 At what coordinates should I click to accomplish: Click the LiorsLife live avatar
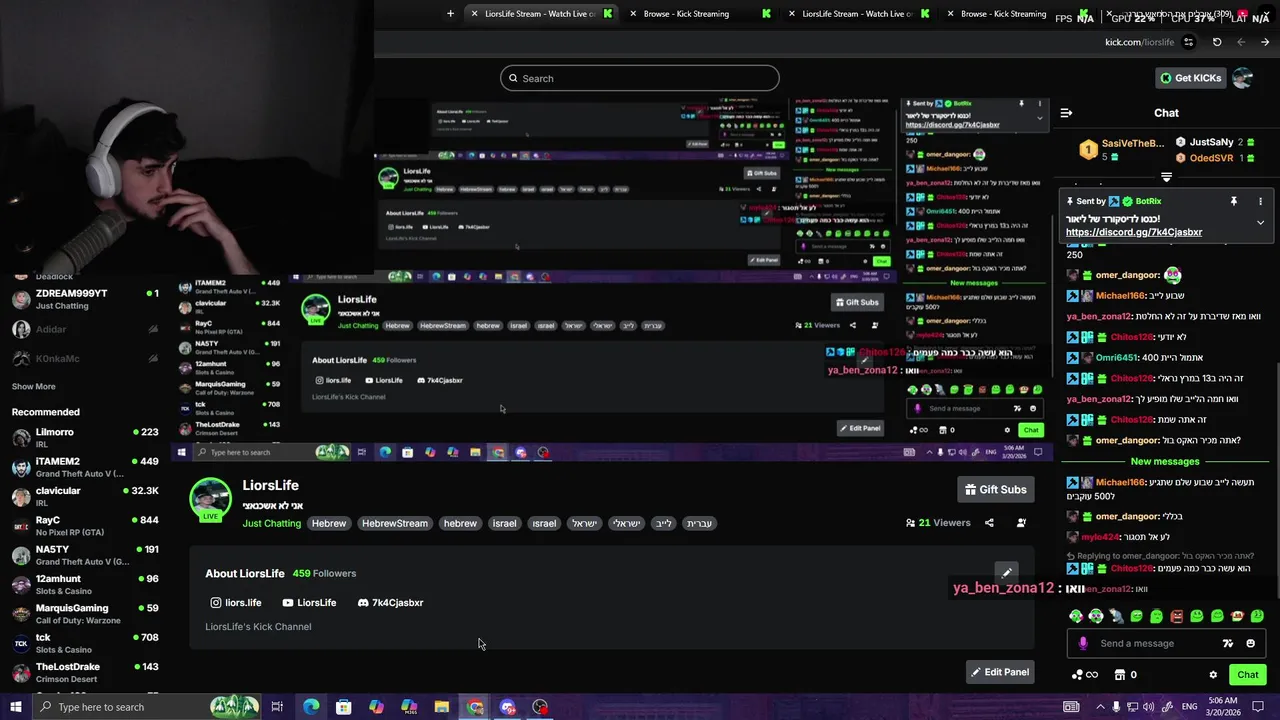[x=210, y=499]
